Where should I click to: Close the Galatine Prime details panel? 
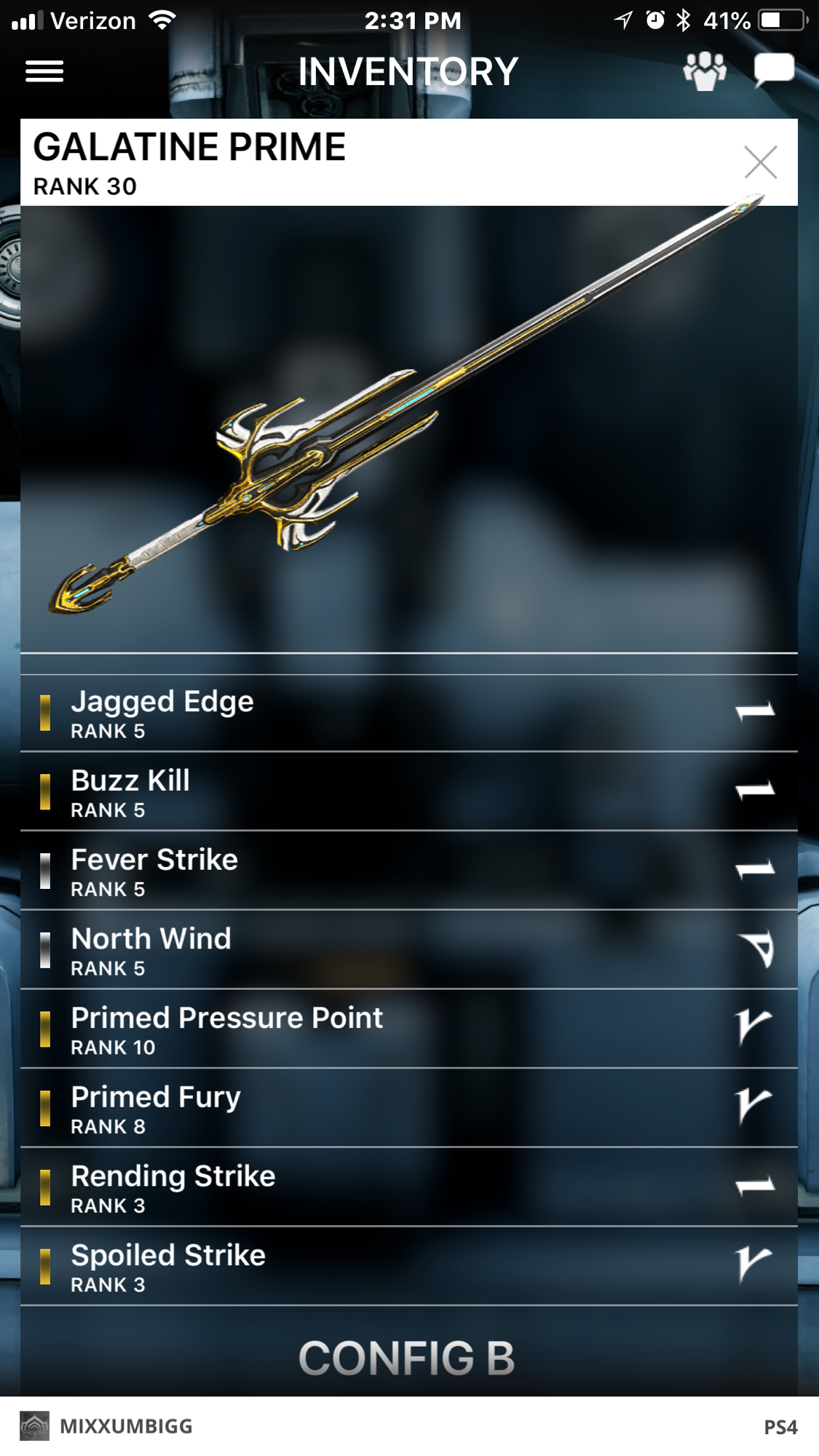(761, 162)
